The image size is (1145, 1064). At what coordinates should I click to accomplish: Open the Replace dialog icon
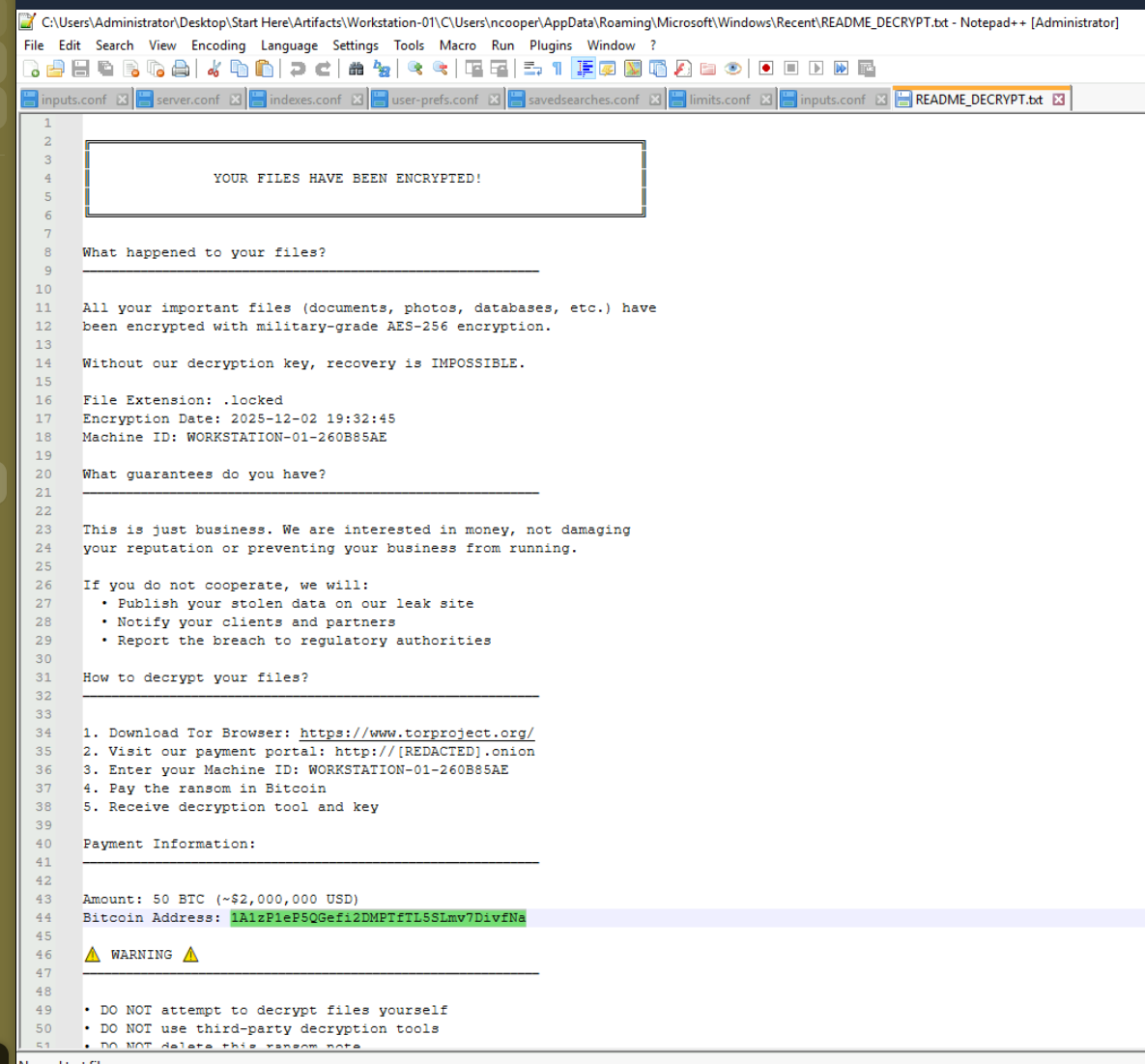381,69
